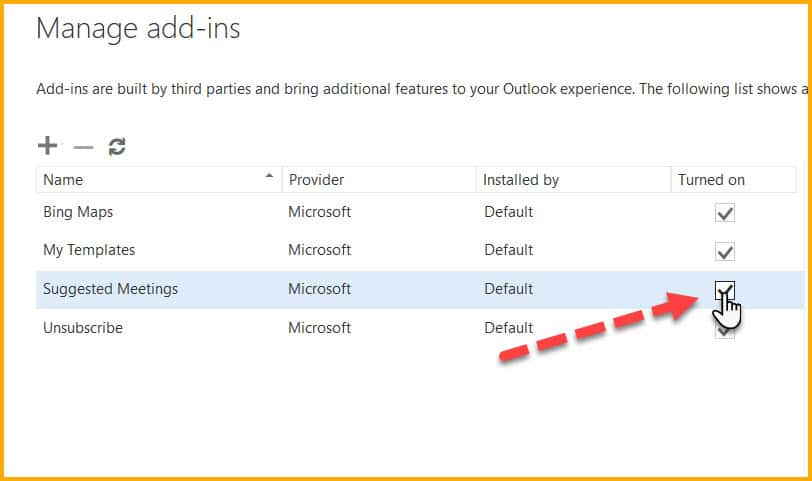Screen dimensions: 812x481
Task: Click the Default cell in the Suggested Meetings row
Action: click(508, 289)
